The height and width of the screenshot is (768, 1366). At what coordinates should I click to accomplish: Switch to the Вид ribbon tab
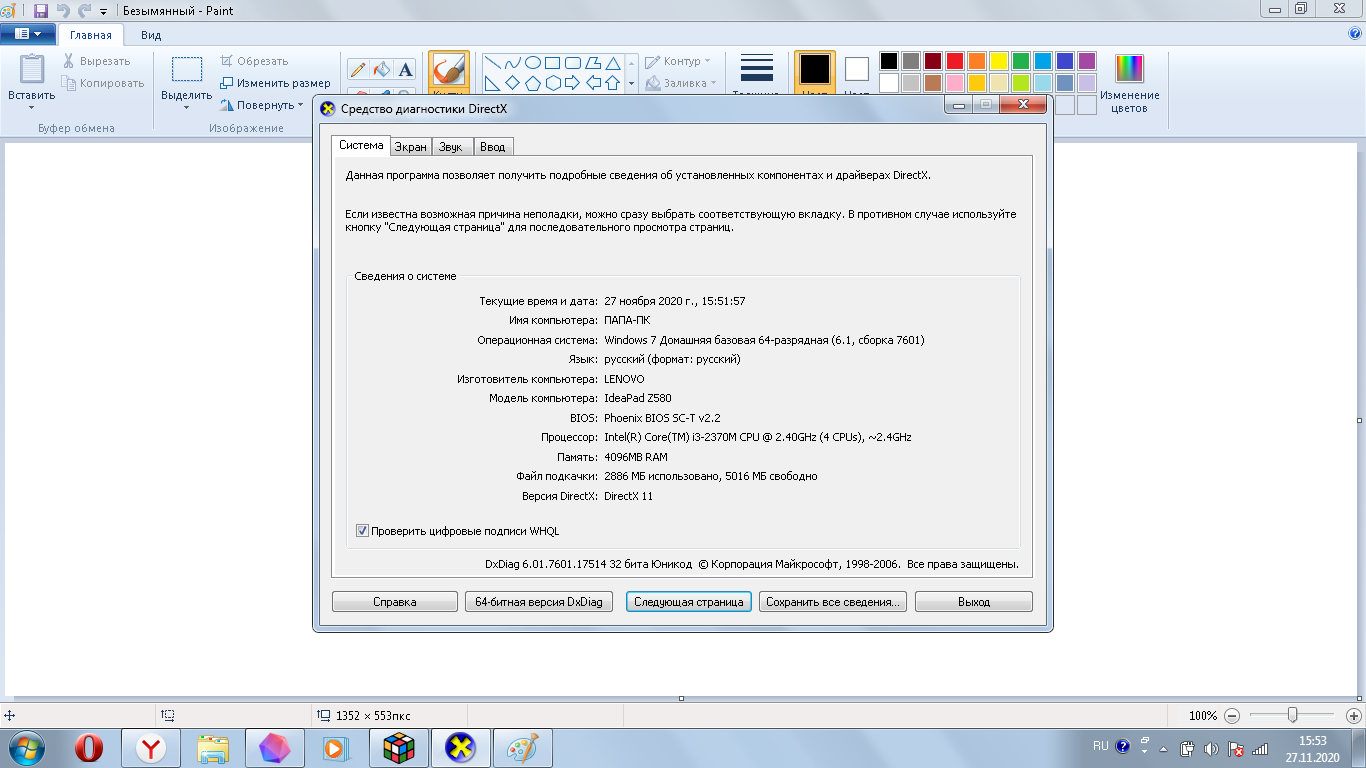tap(151, 35)
